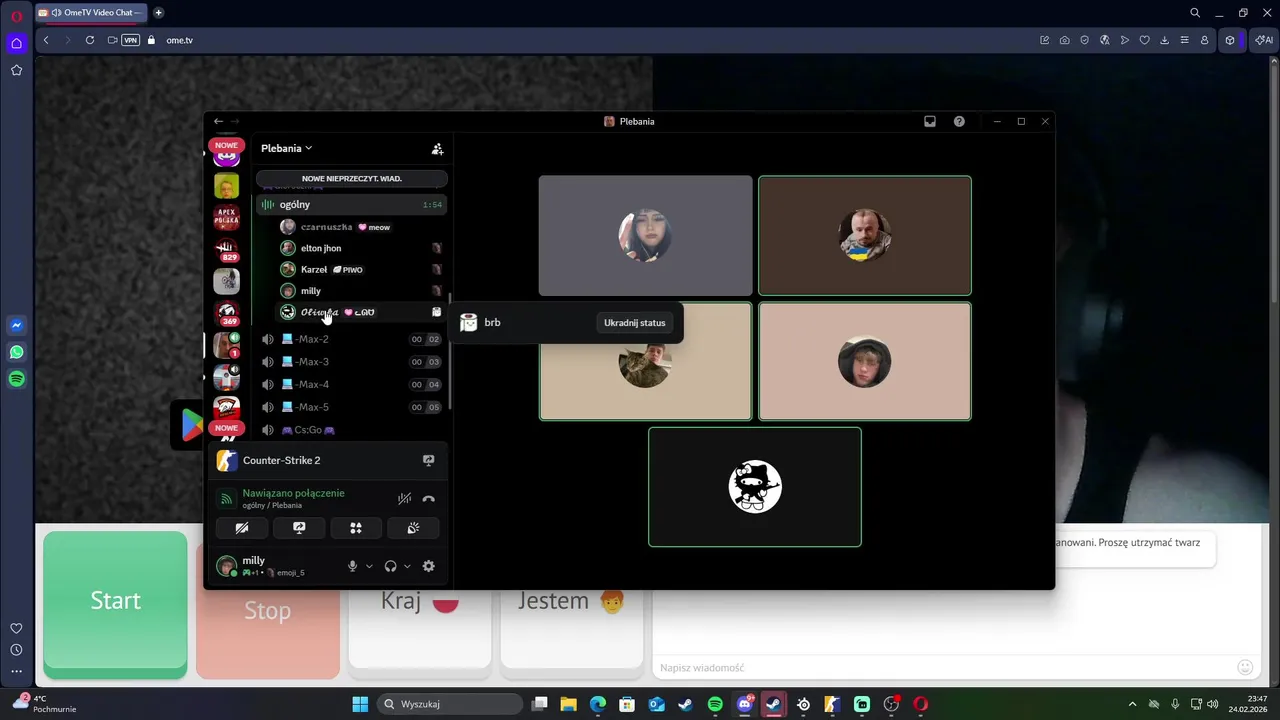Image resolution: width=1280 pixels, height=720 pixels.
Task: Jump to NOWE NIEPRZECZYT. WIAD. messages
Action: tap(352, 178)
